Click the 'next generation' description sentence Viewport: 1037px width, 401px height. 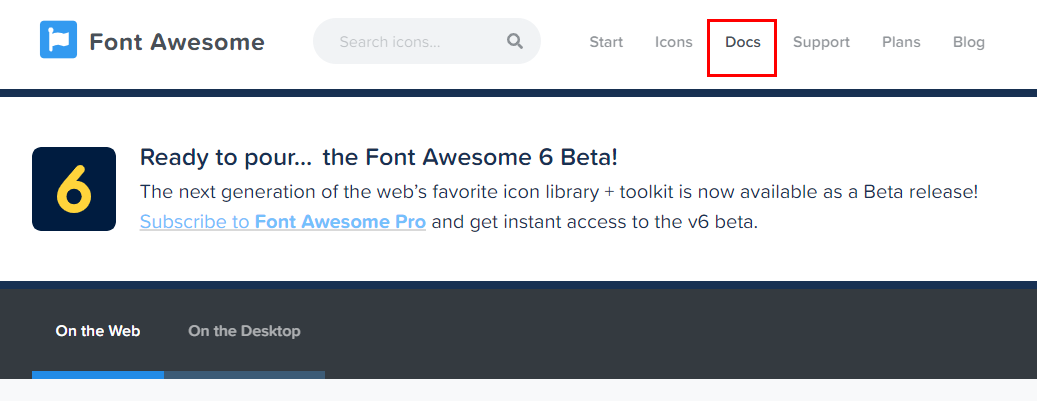[559, 193]
